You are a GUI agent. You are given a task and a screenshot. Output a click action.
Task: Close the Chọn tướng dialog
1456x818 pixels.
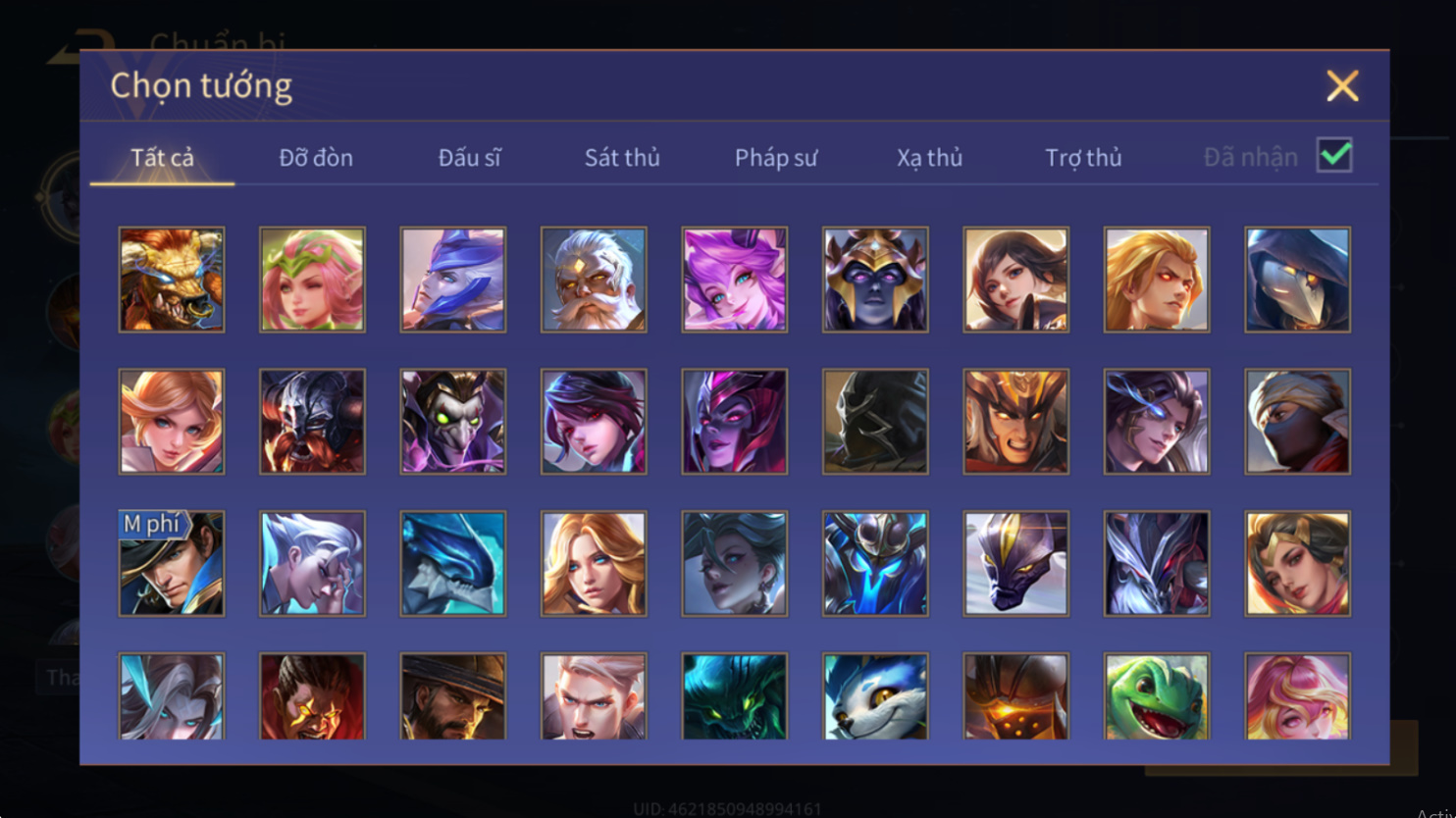[1342, 86]
